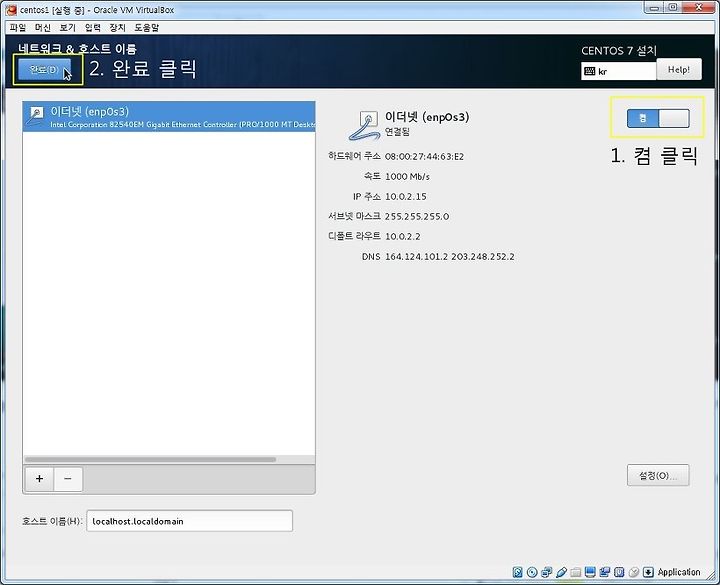
Task: Click the 네트워크 & 호스트 이름 heading
Action: [78, 48]
